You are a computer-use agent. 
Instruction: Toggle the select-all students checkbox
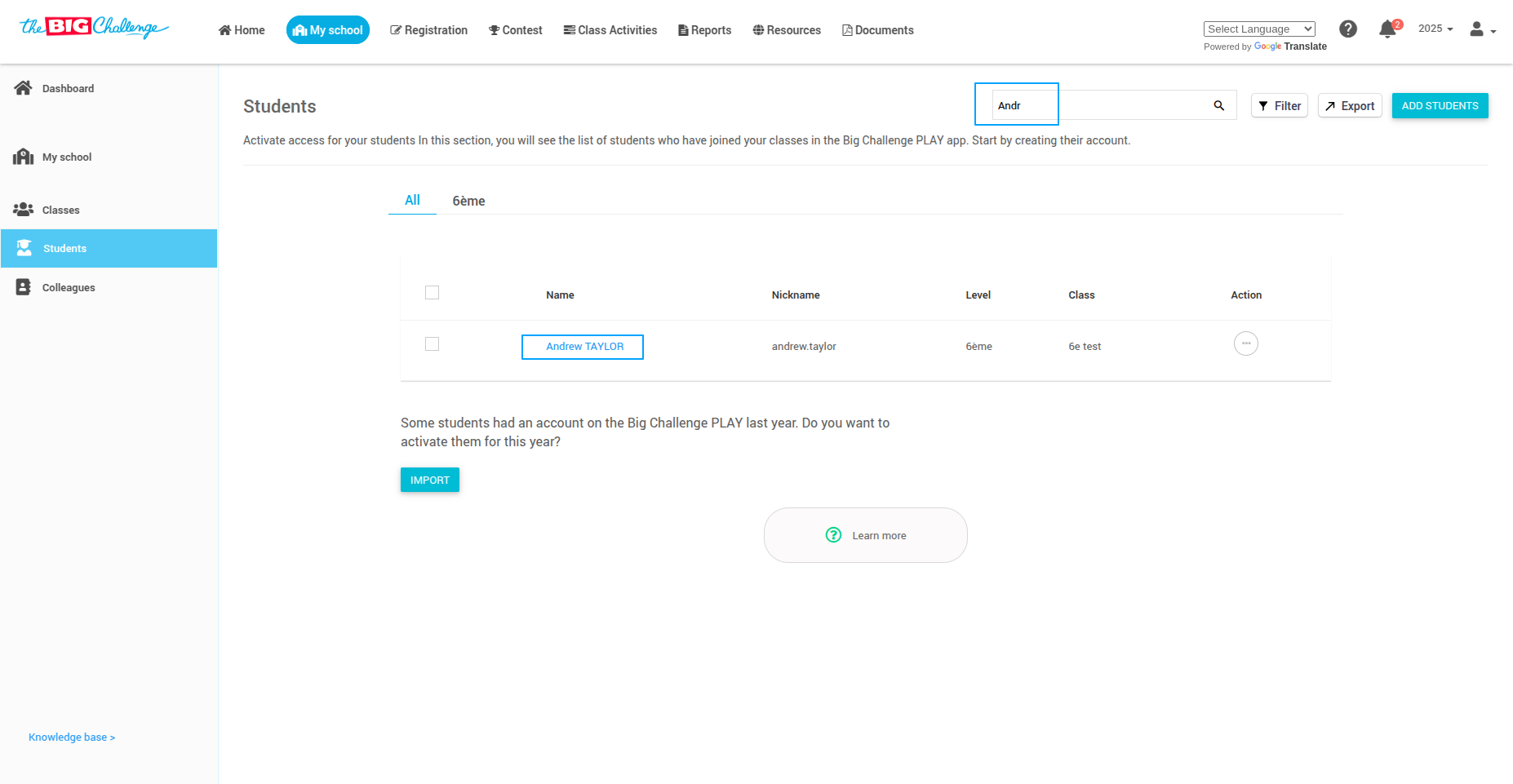(x=432, y=292)
